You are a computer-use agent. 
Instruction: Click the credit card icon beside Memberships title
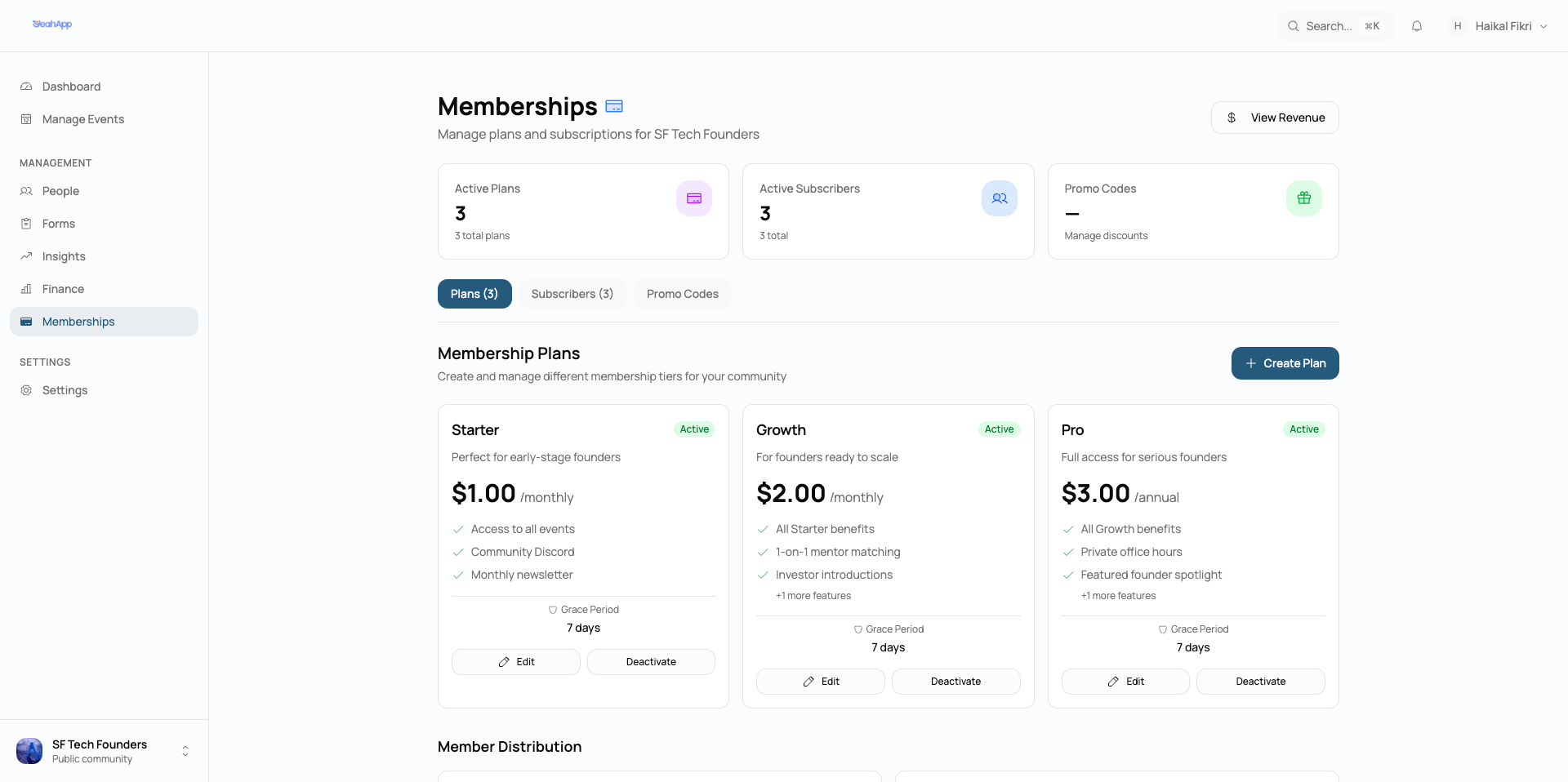[614, 106]
